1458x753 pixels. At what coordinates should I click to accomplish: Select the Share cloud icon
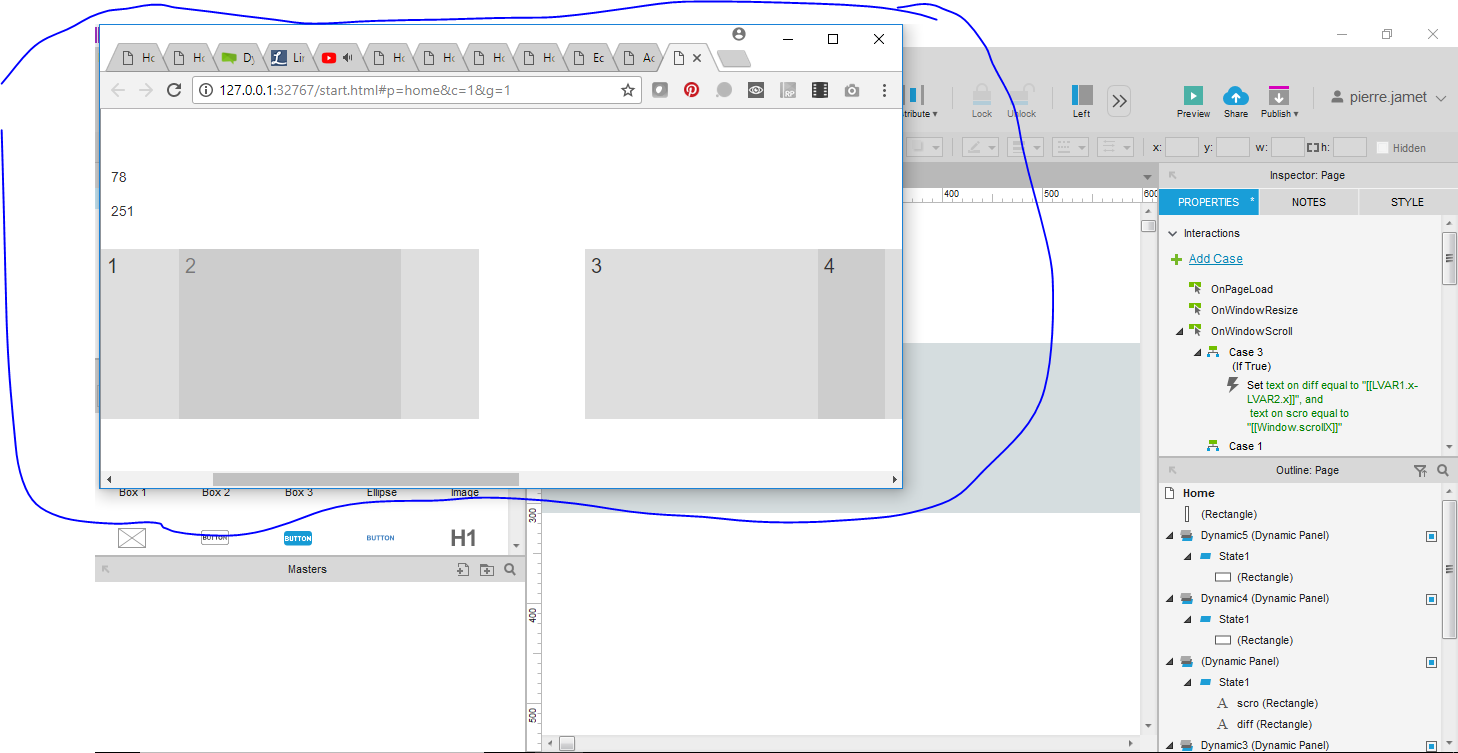[1236, 96]
